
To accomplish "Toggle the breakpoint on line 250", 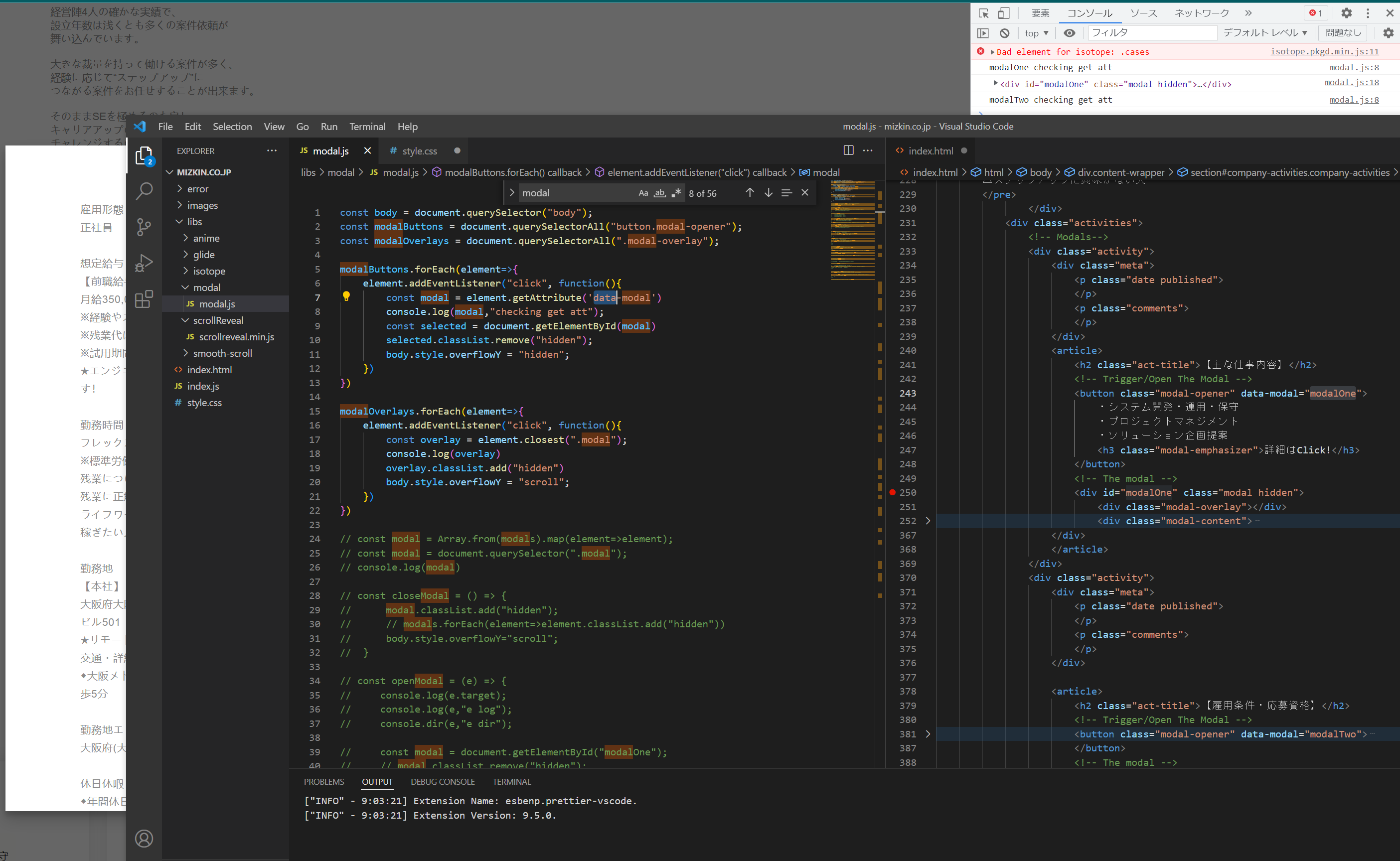I will [x=893, y=493].
